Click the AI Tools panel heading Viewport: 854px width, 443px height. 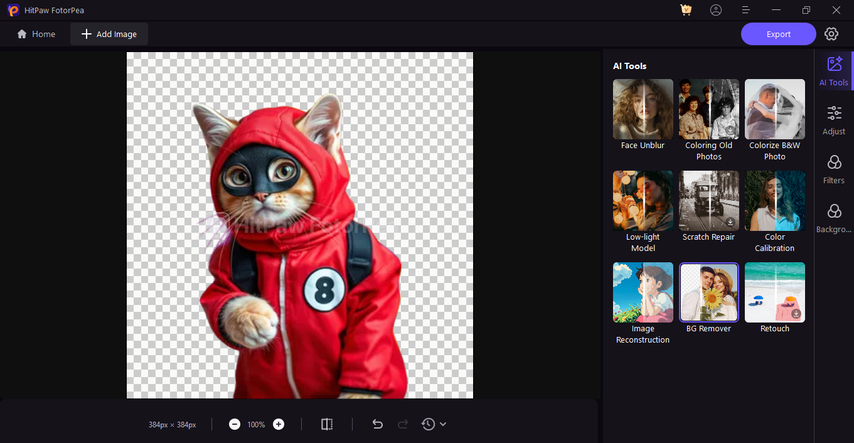630,66
